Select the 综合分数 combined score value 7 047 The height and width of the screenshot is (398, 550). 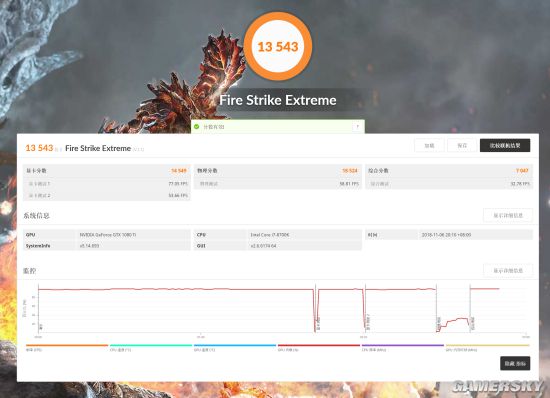(x=522, y=170)
